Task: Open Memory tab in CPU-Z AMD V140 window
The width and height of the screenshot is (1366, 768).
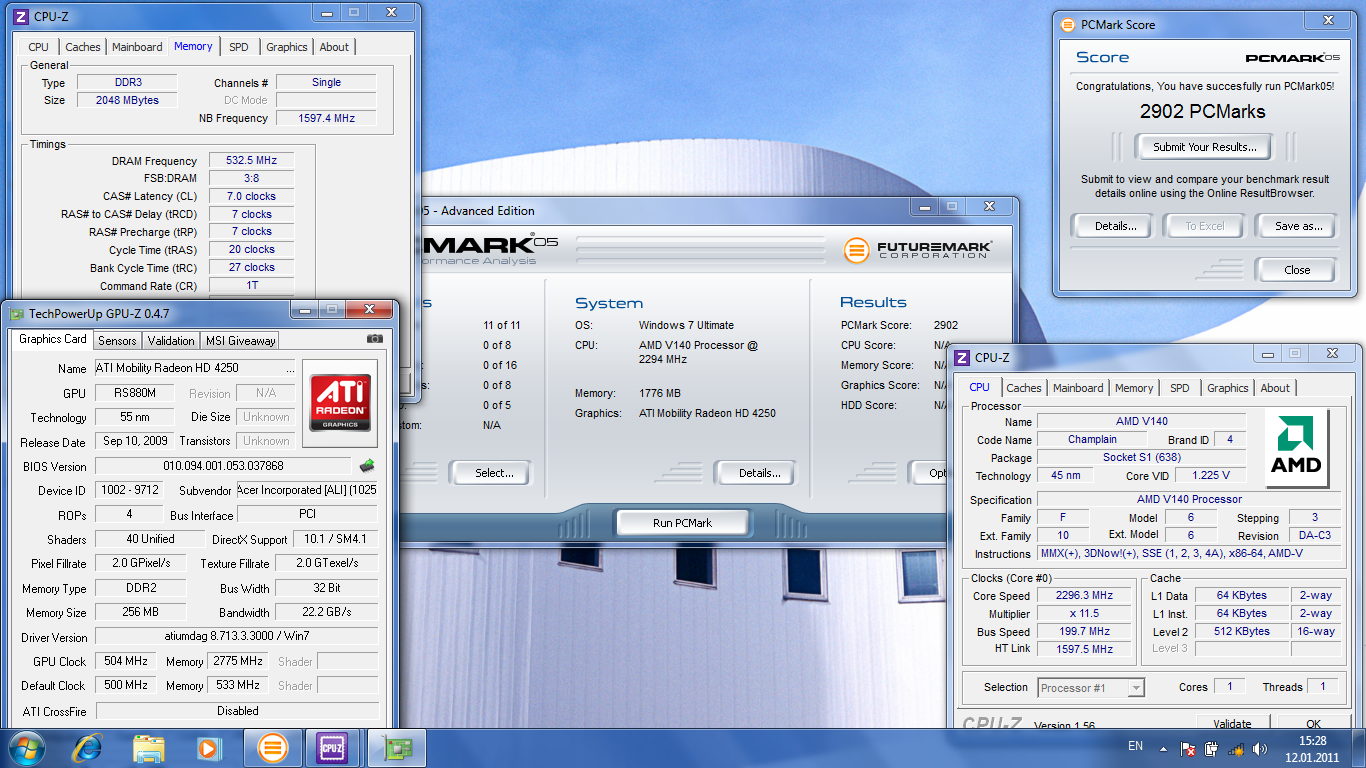Action: pos(1134,388)
